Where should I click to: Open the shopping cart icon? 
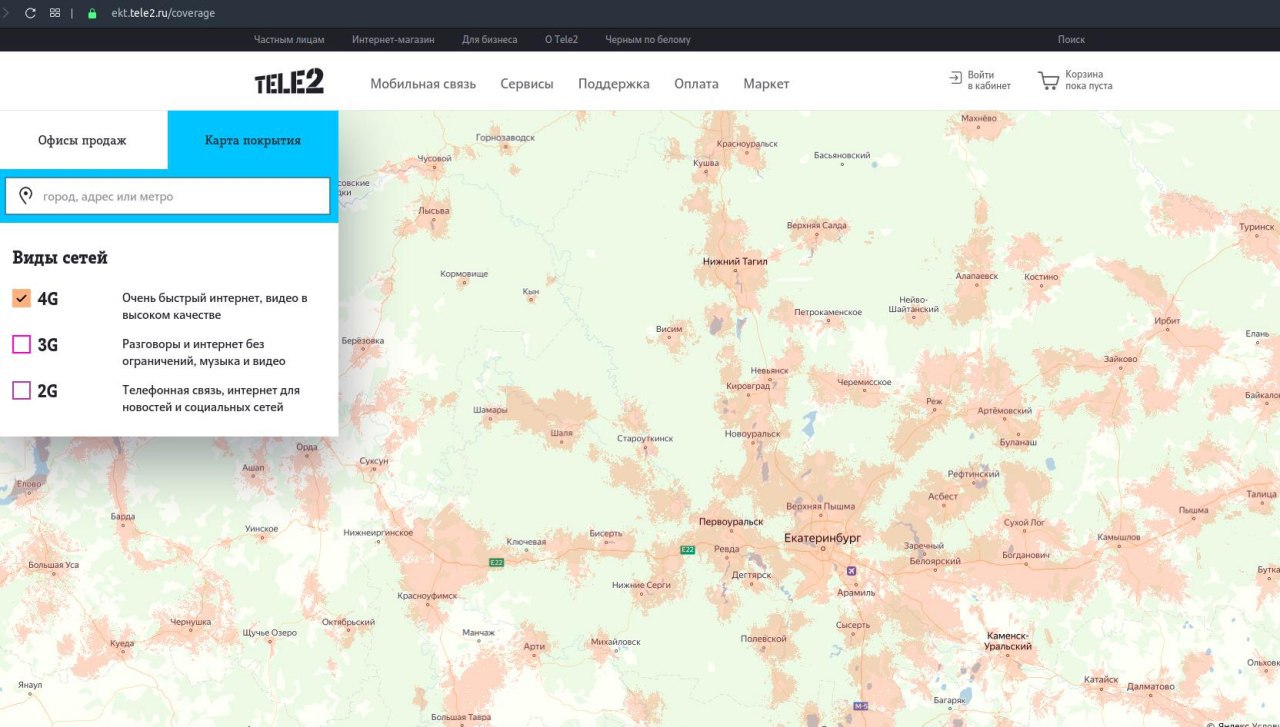point(1048,81)
